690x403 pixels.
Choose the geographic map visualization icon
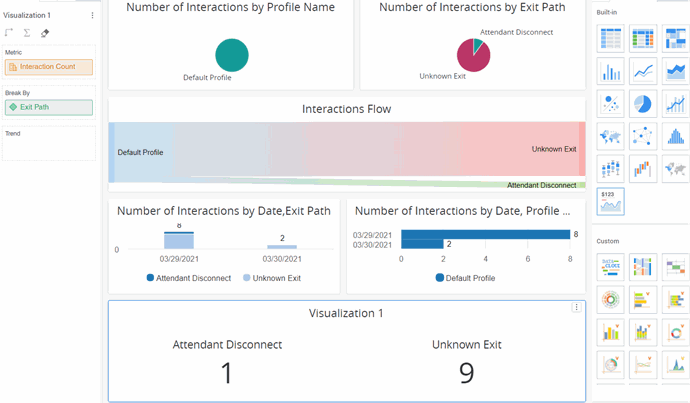click(610, 137)
